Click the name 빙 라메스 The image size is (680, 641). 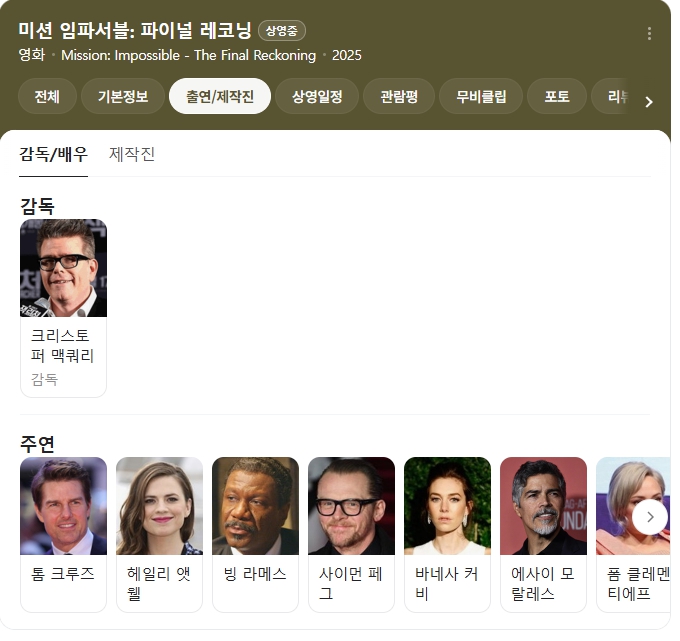point(255,574)
